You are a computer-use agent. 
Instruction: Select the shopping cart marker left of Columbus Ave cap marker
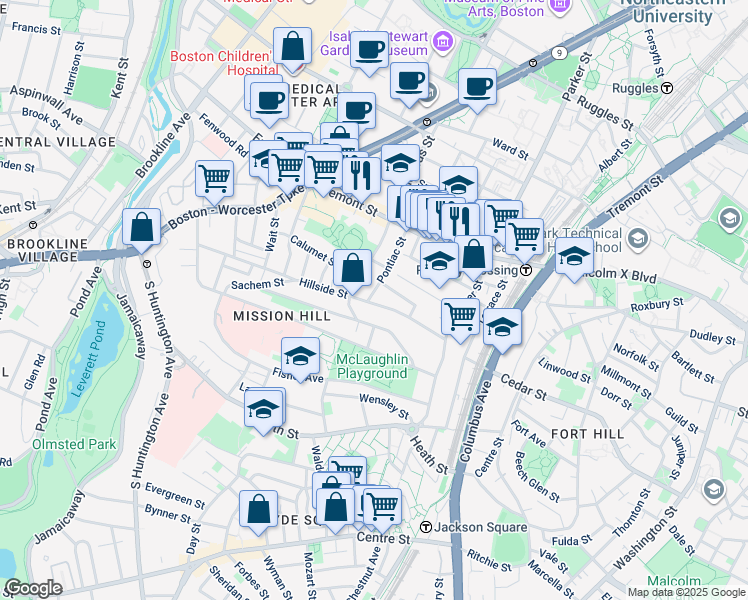(x=460, y=320)
